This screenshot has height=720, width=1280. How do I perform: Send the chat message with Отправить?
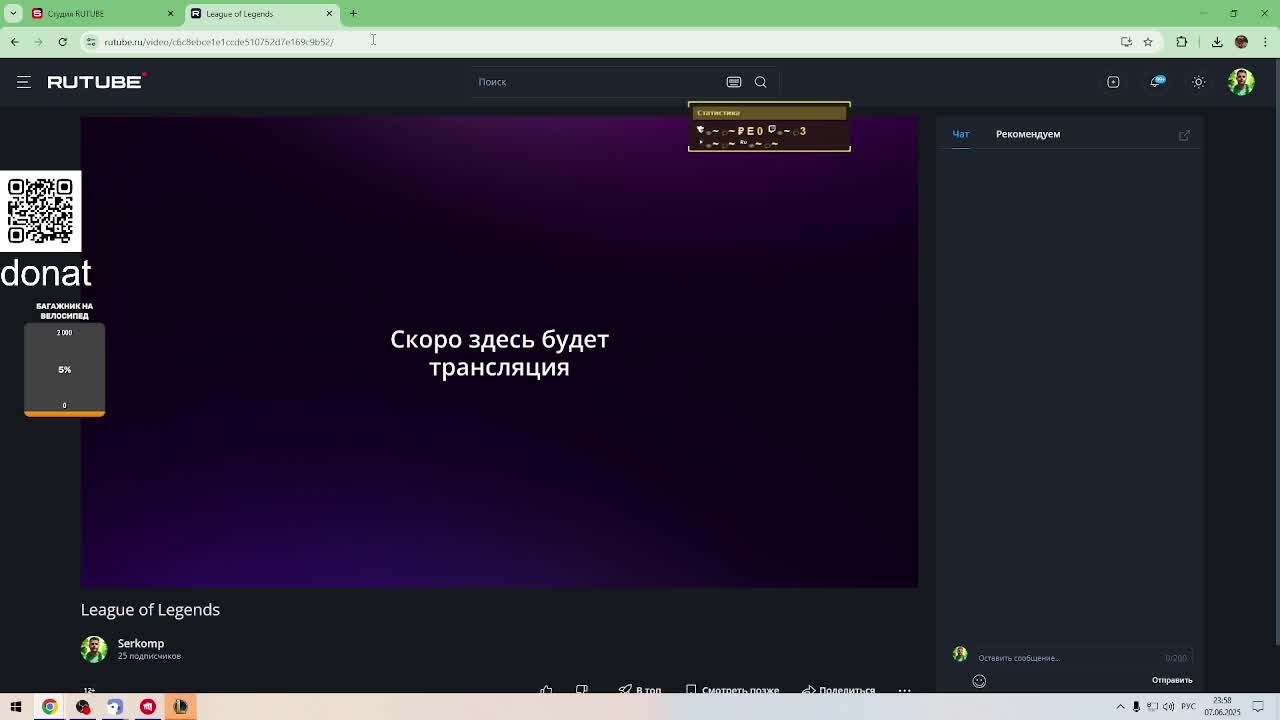click(x=1172, y=680)
